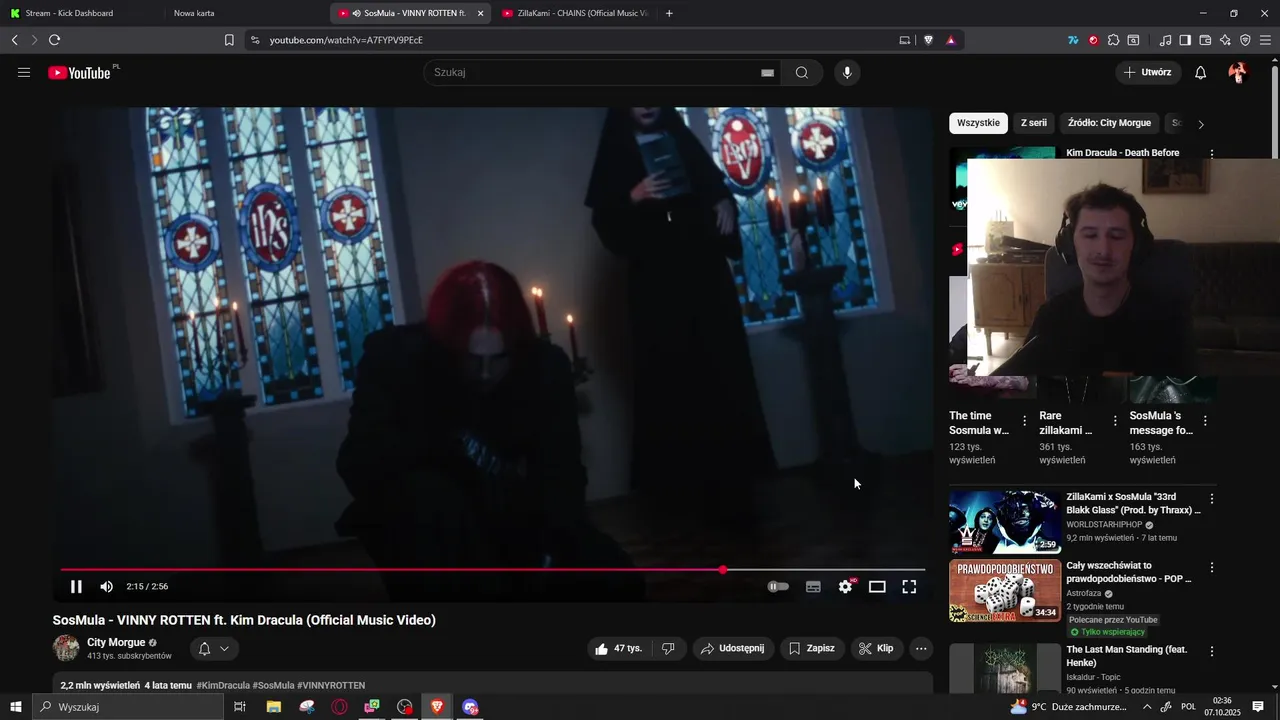Select the Źródło: City Morgue chip

[1109, 123]
